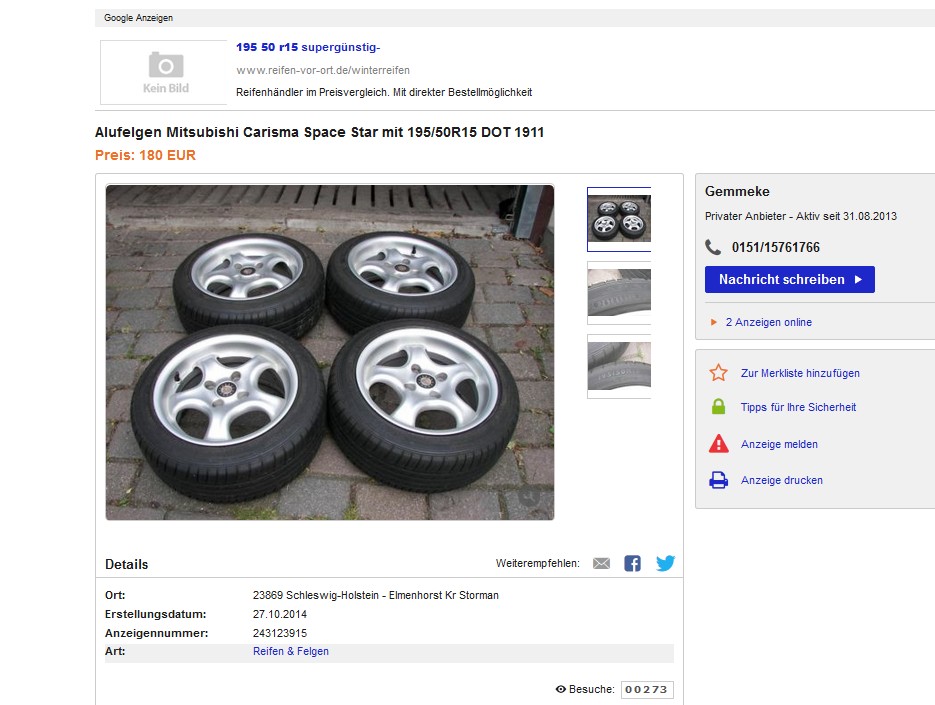Open the '2 Anzeigen online' link
The height and width of the screenshot is (705, 935).
click(x=768, y=322)
